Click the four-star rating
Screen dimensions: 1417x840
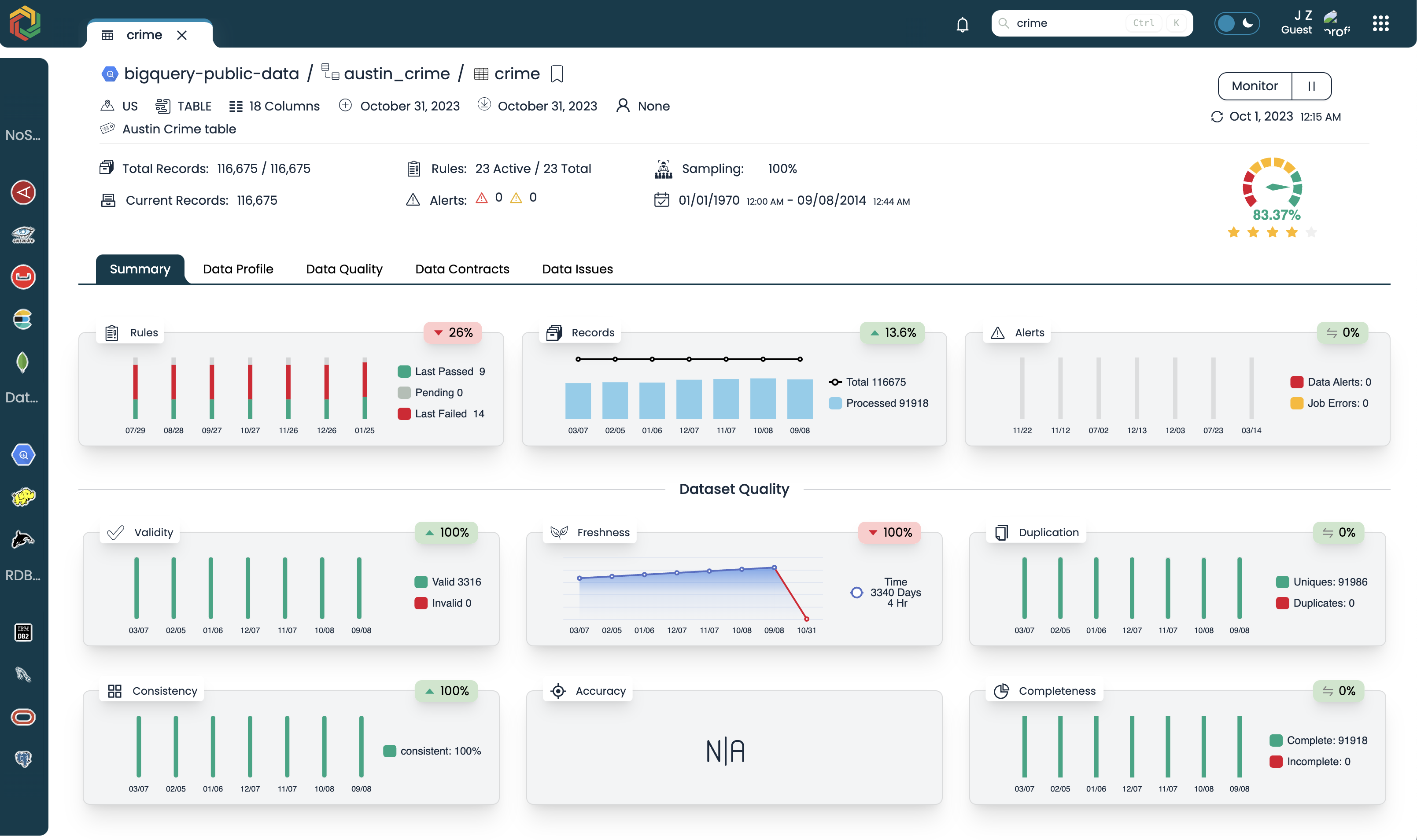click(x=1272, y=232)
